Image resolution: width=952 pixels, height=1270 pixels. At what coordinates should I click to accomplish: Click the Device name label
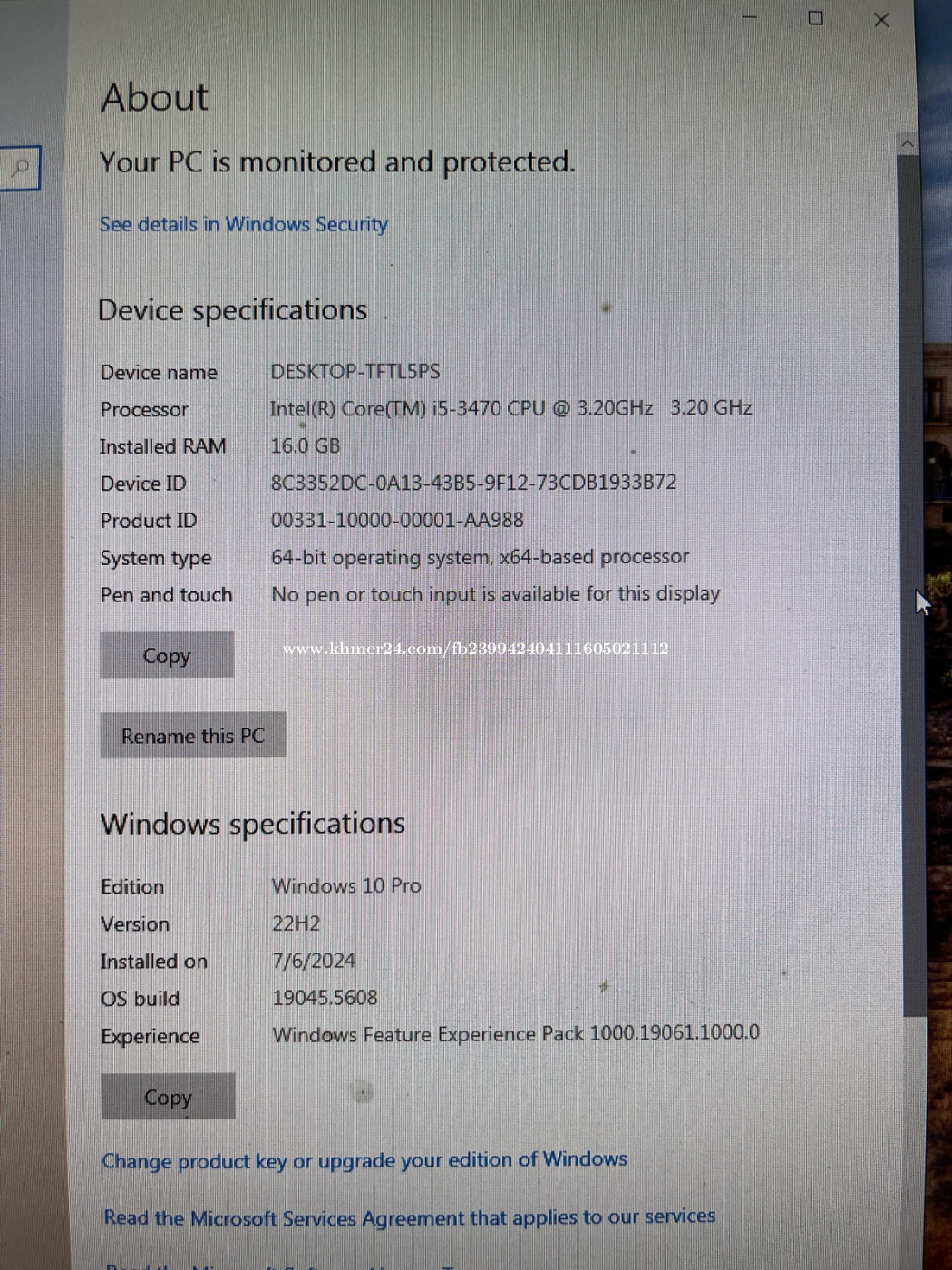tap(159, 373)
